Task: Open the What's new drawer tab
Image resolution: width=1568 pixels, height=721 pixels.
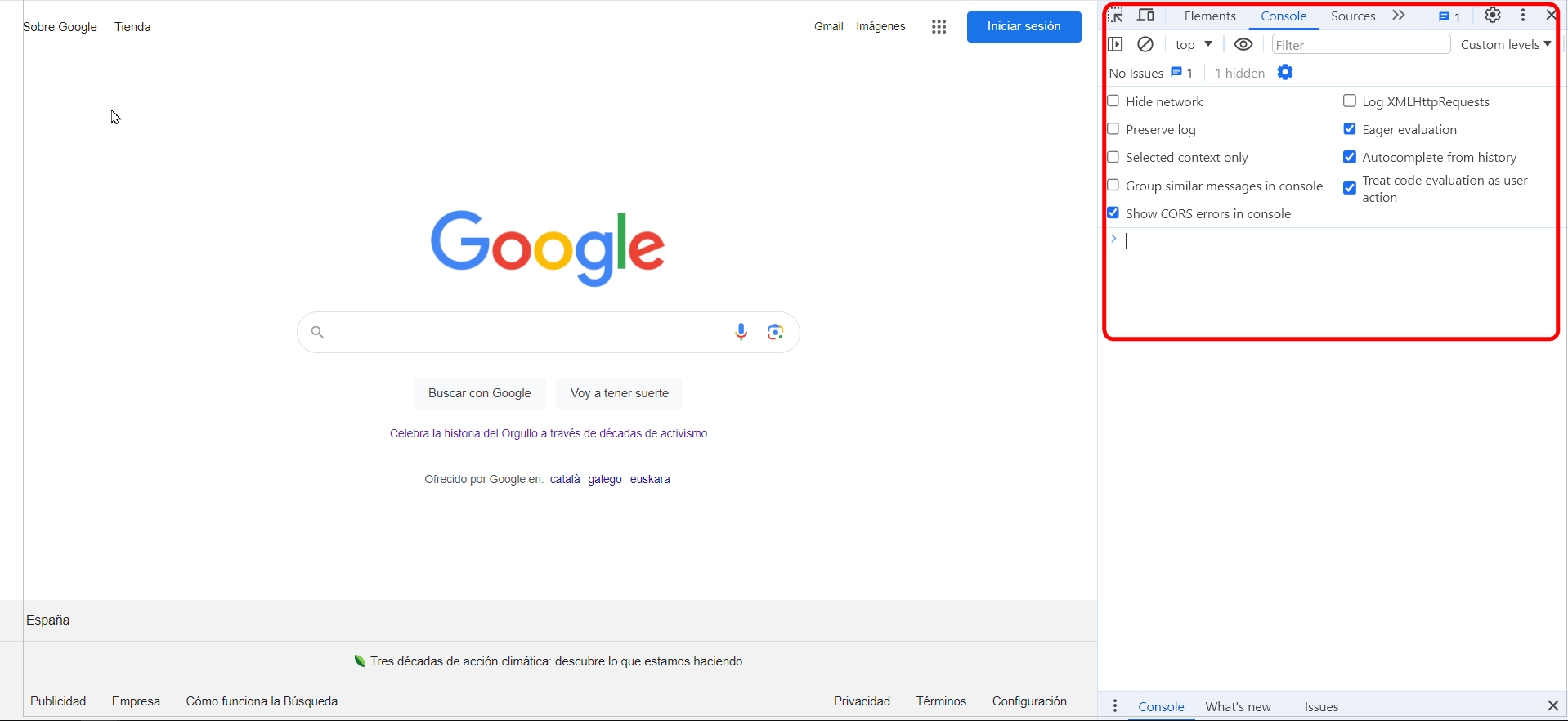Action: click(1238, 706)
